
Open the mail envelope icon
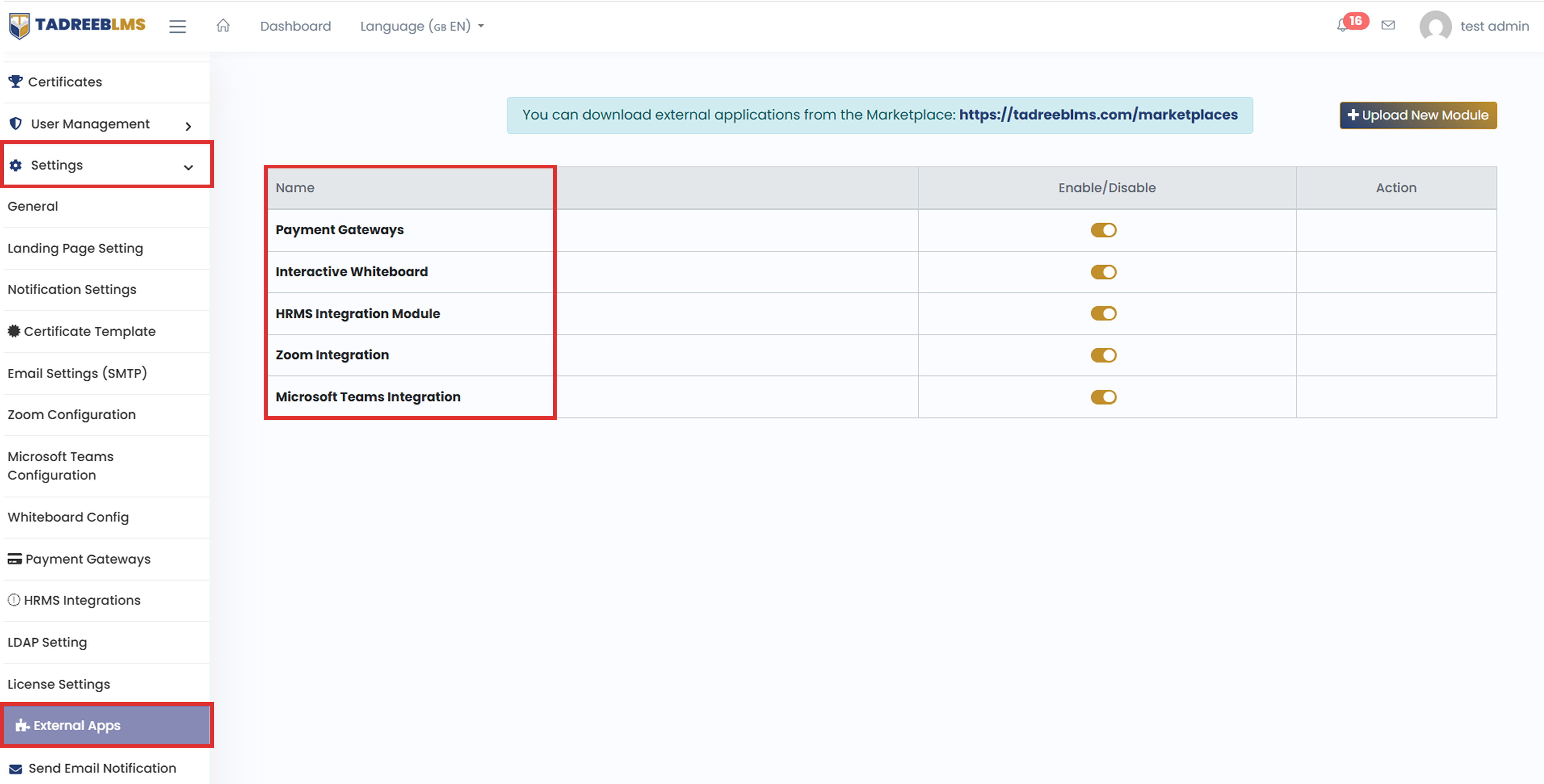(1388, 25)
